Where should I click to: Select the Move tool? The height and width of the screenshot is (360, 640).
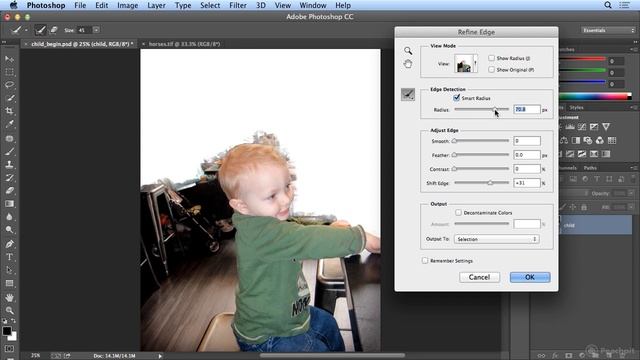click(9, 59)
